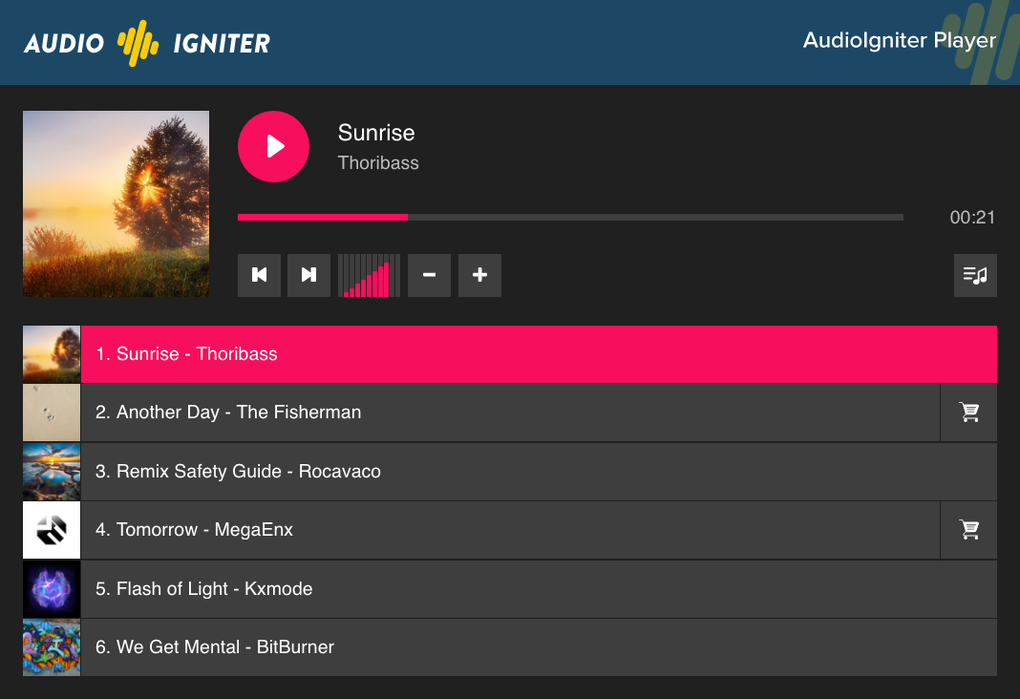The width and height of the screenshot is (1020, 699).
Task: Click the volume bars indicator
Action: (x=369, y=275)
